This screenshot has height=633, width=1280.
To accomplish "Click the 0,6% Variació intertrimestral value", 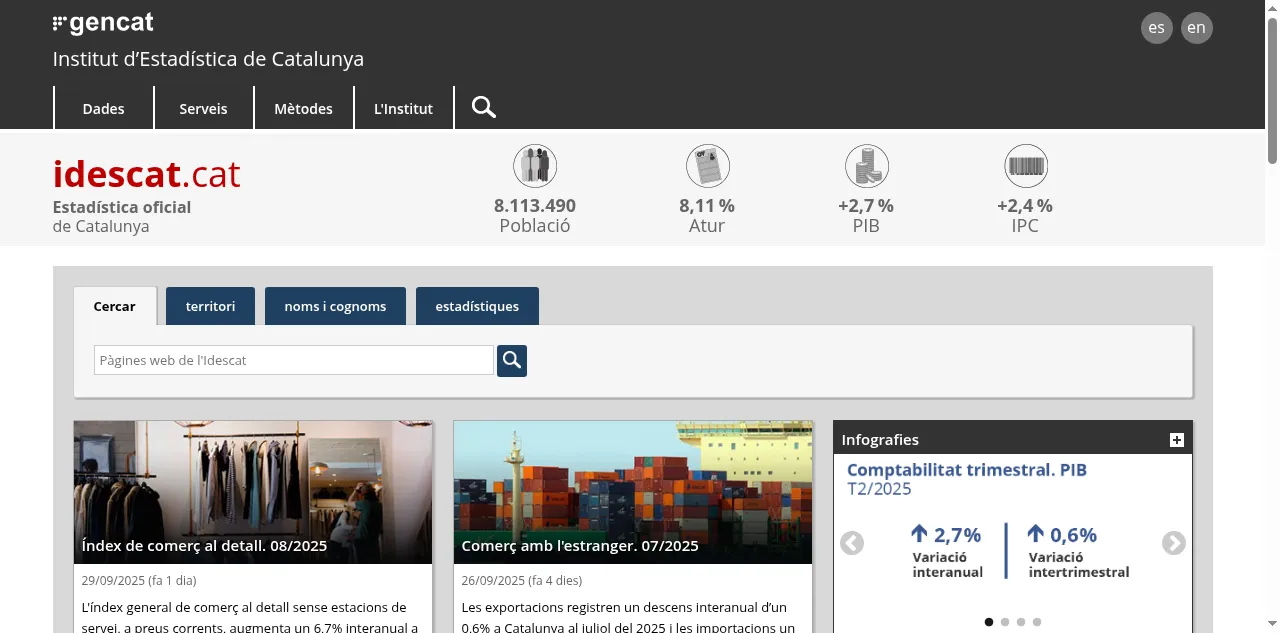I will 1062,535.
